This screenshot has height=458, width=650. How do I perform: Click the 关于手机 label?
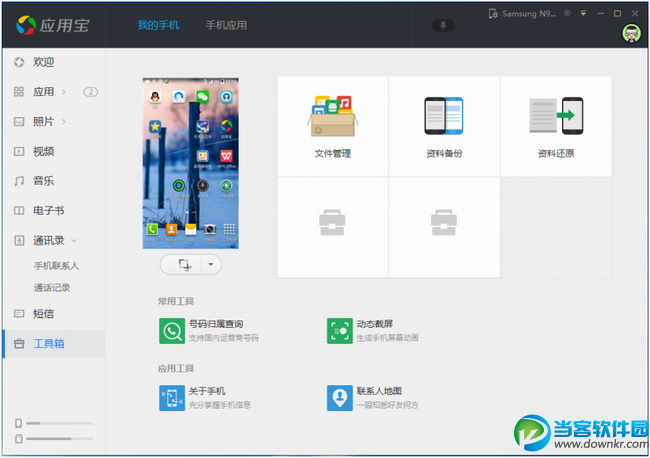(x=207, y=391)
